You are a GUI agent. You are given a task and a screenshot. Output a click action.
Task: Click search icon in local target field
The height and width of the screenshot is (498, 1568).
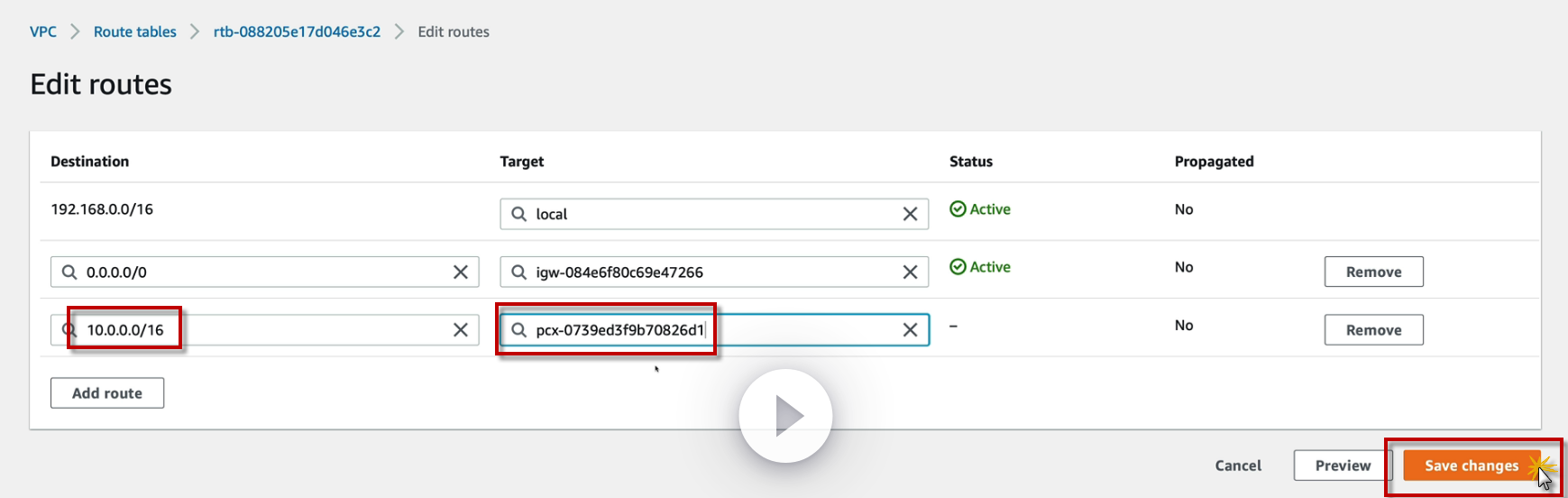pyautogui.click(x=518, y=214)
